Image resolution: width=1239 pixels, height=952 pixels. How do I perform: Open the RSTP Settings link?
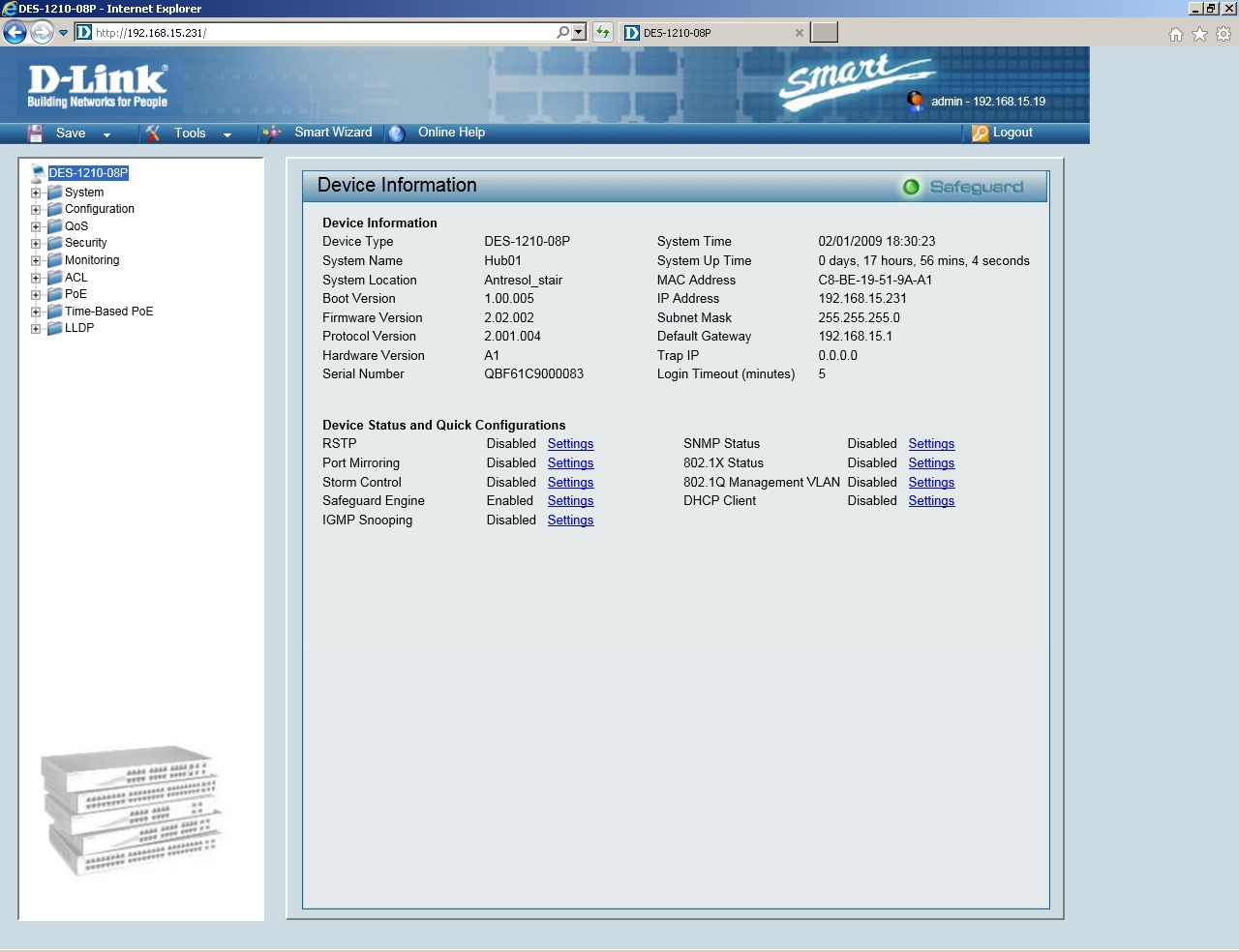coord(570,444)
